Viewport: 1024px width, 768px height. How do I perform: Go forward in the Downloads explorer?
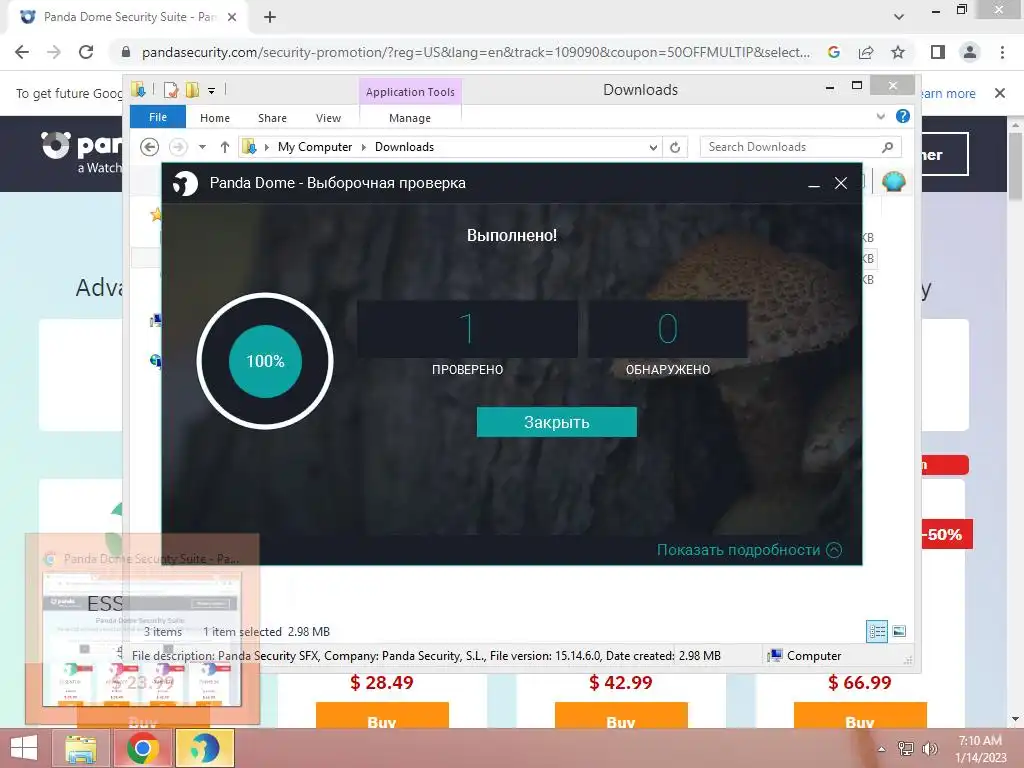[x=178, y=147]
